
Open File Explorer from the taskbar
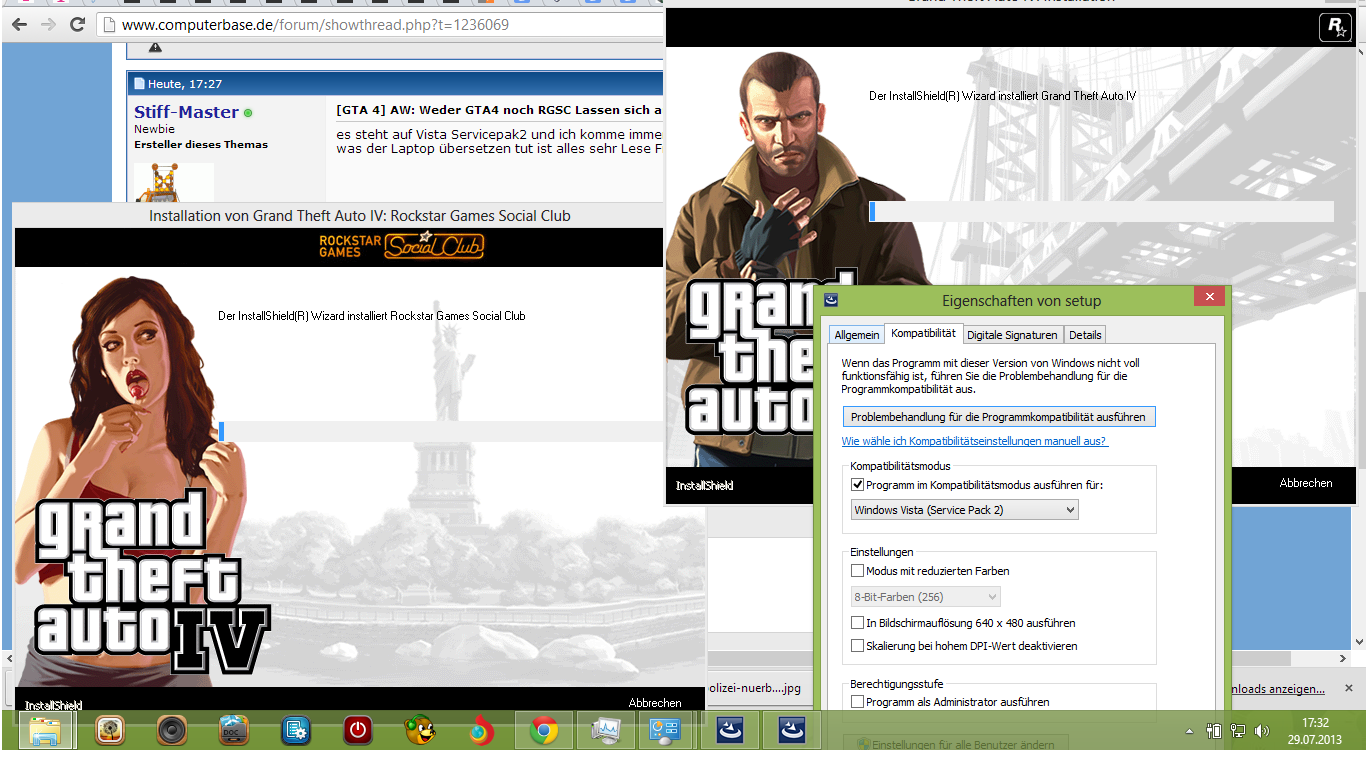46,732
